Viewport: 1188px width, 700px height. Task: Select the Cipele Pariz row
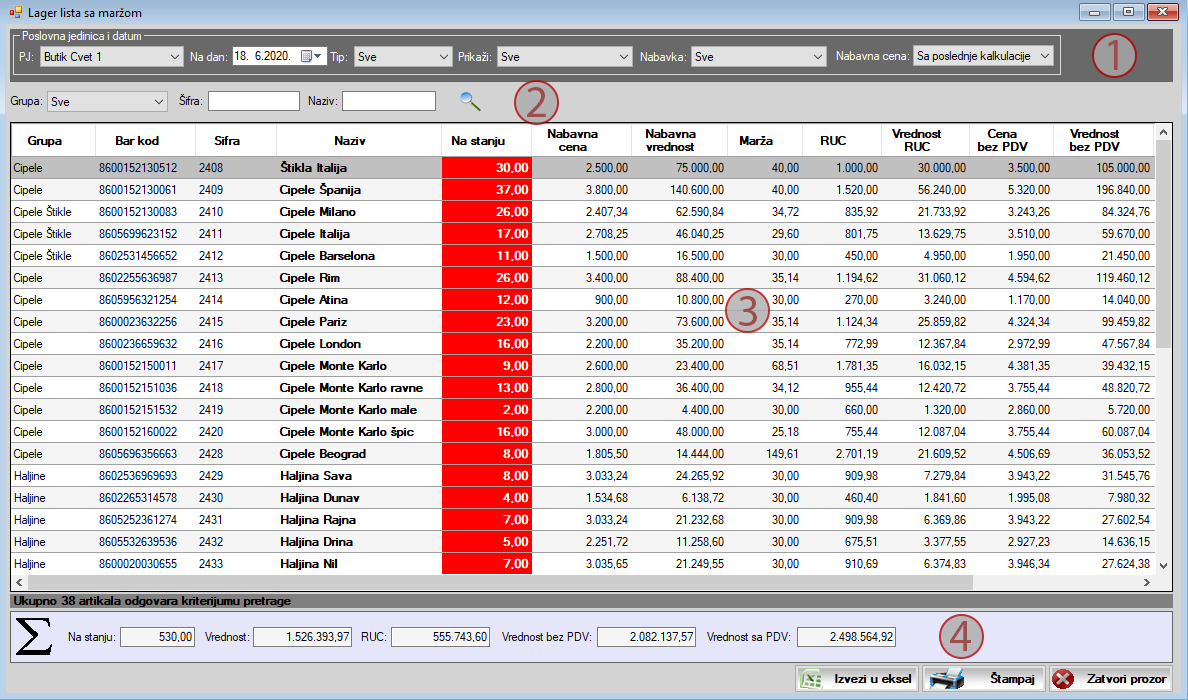[x=583, y=321]
